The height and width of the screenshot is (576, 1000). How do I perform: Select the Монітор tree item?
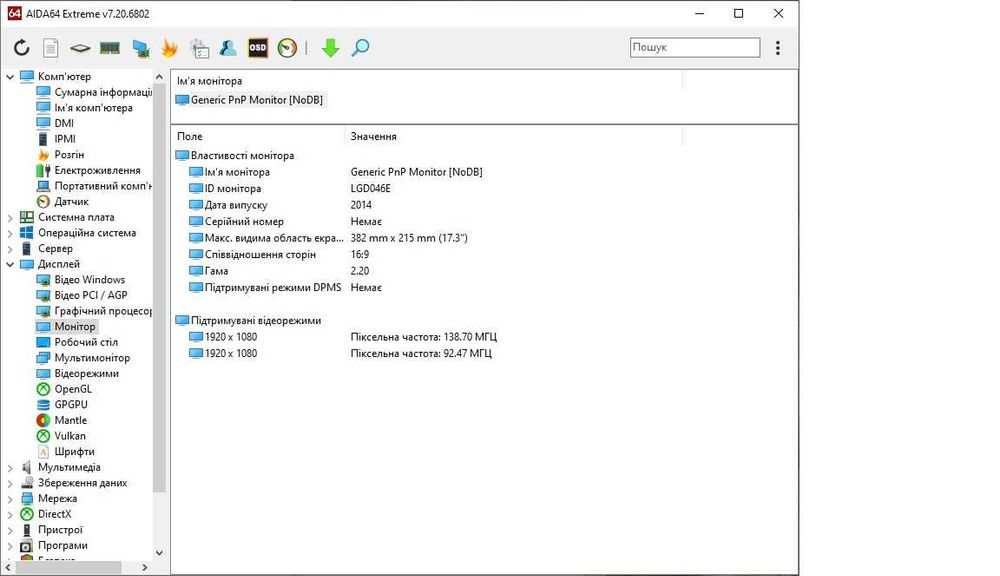coord(66,327)
